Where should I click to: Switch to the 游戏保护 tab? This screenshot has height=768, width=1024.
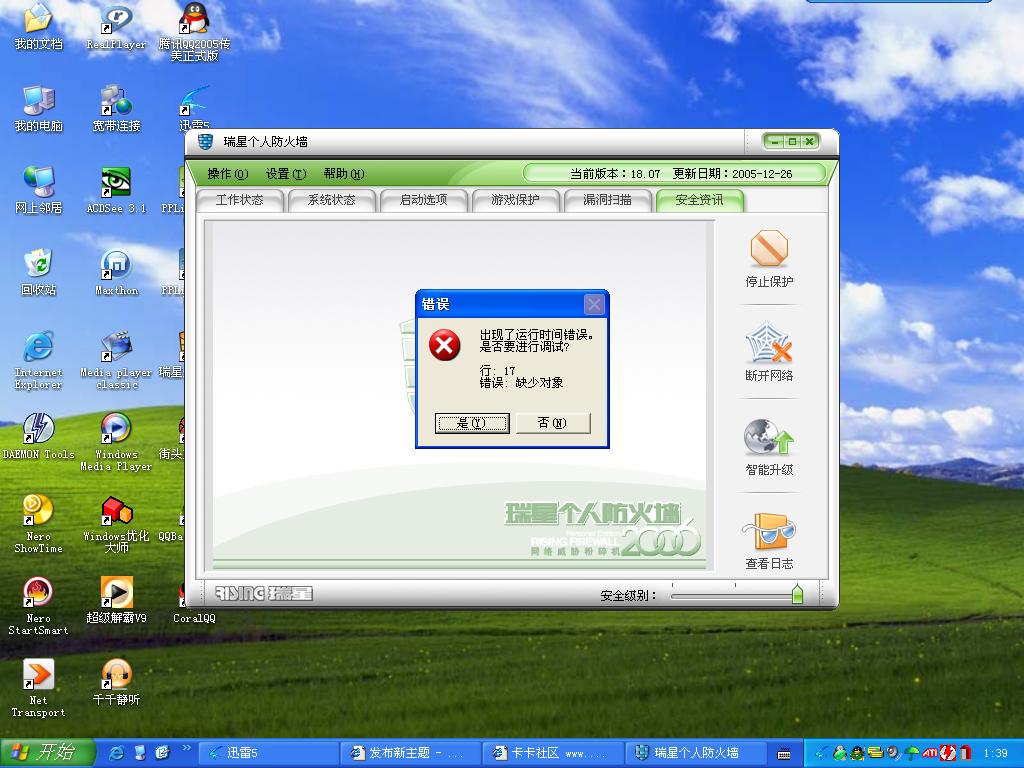coord(515,200)
